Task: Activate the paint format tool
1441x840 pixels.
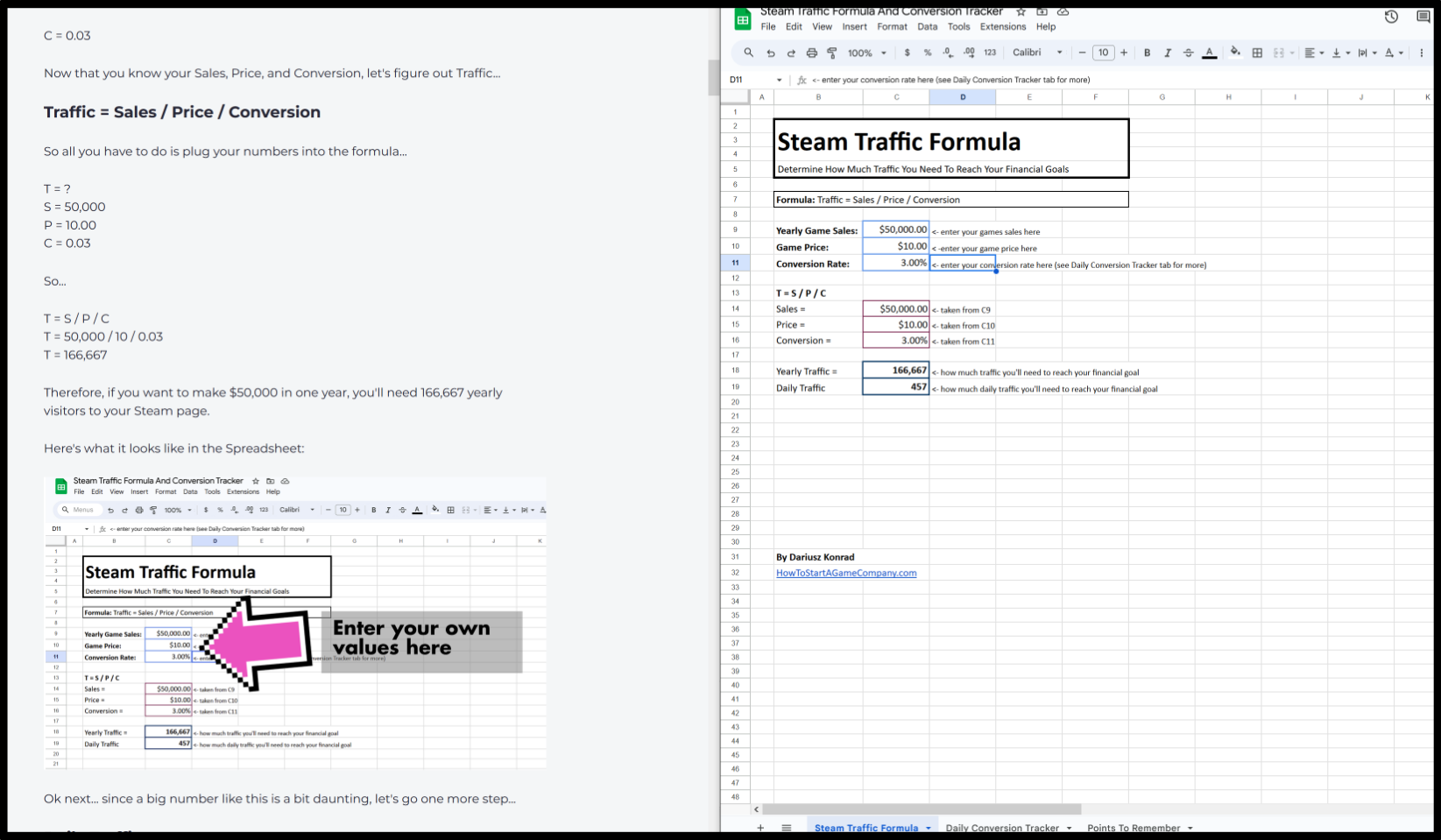Action: pos(832,53)
